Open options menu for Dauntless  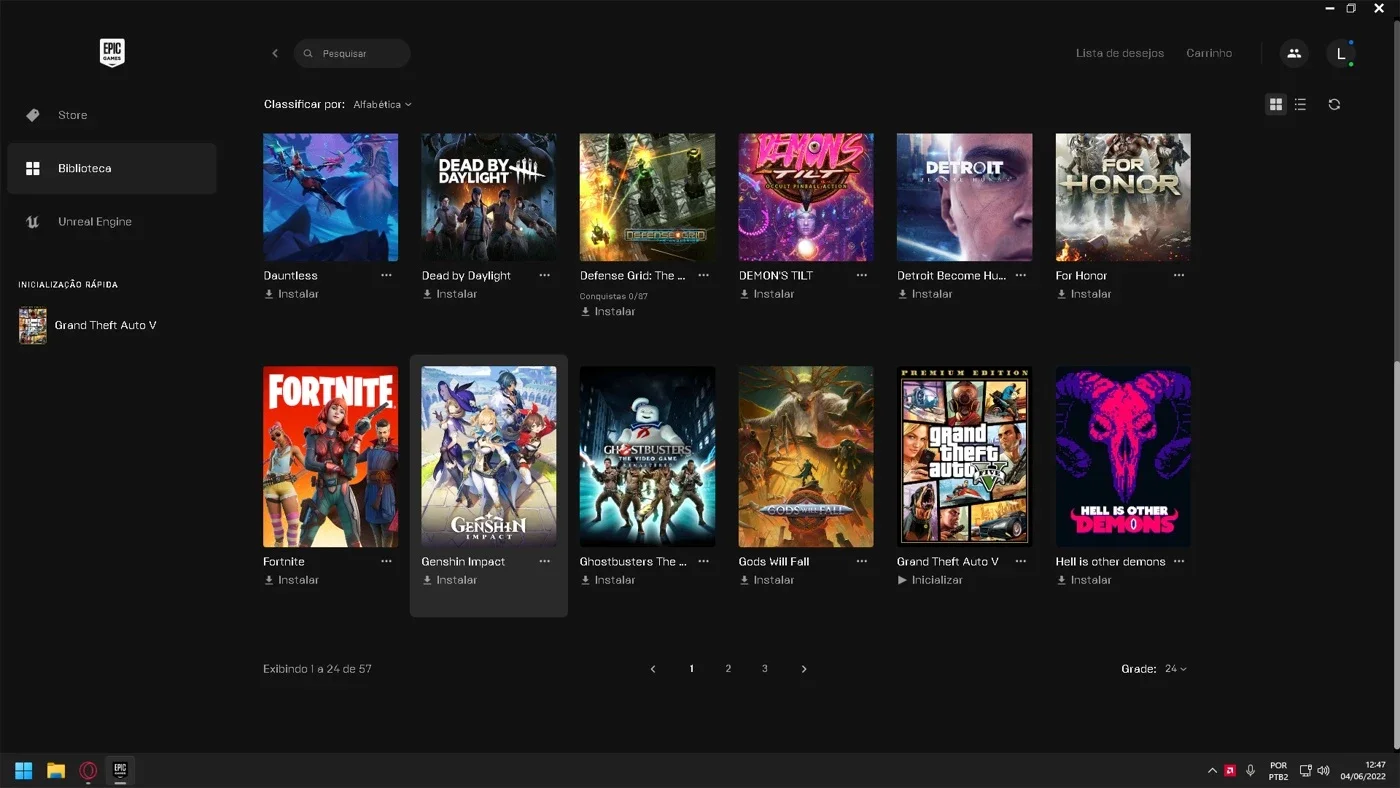(x=386, y=275)
